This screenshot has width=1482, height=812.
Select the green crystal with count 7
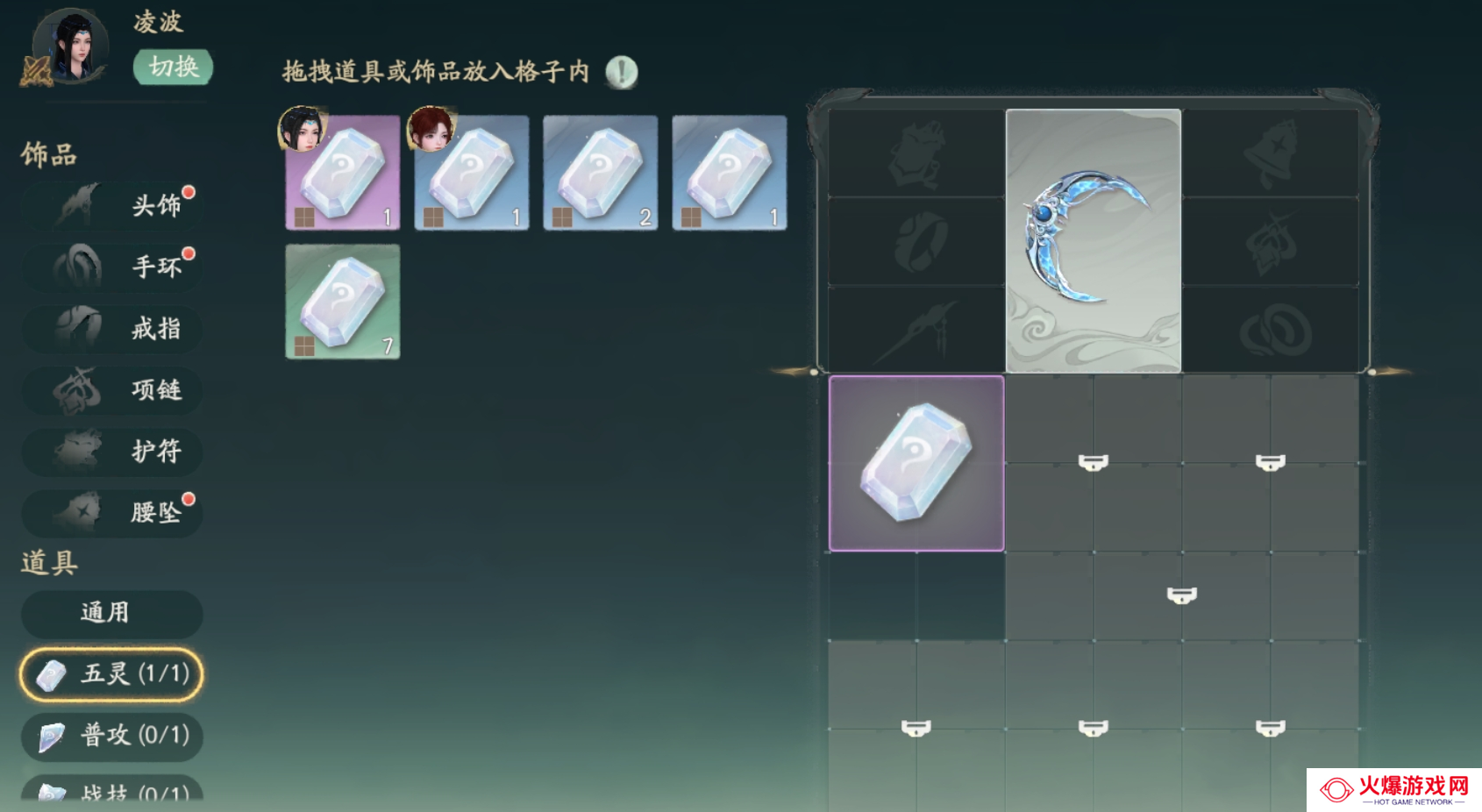(x=343, y=302)
